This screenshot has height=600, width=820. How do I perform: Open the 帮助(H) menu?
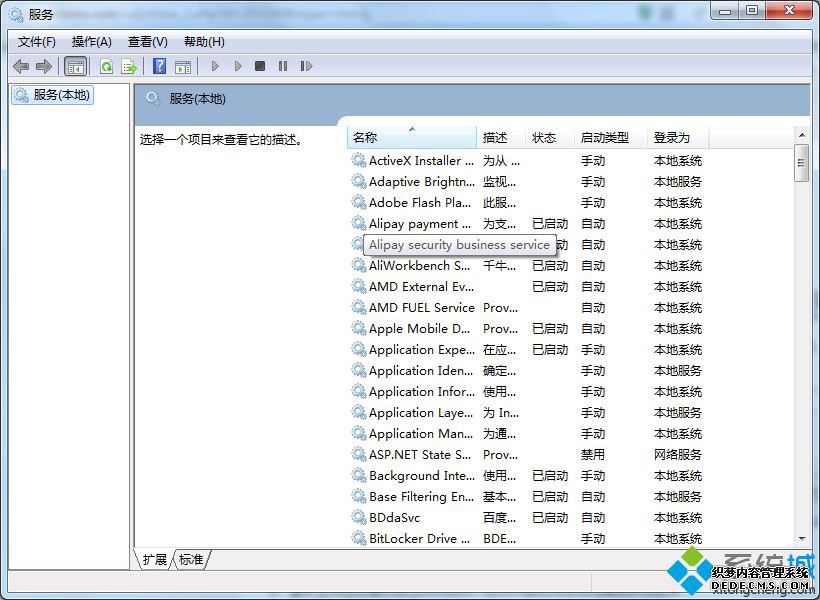point(204,42)
